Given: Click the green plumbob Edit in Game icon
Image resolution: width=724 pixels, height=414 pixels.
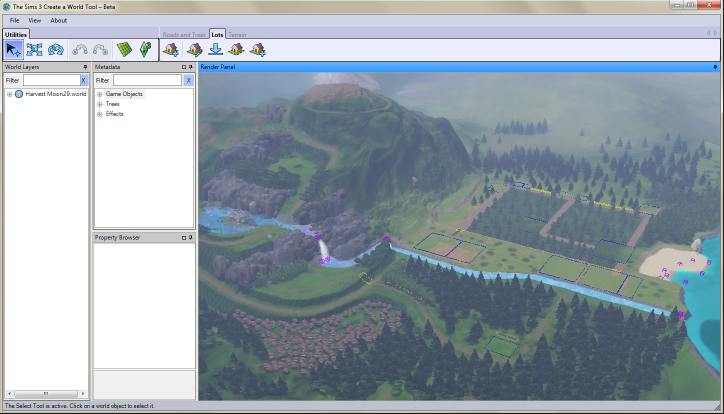Looking at the screenshot, I should [x=145, y=49].
